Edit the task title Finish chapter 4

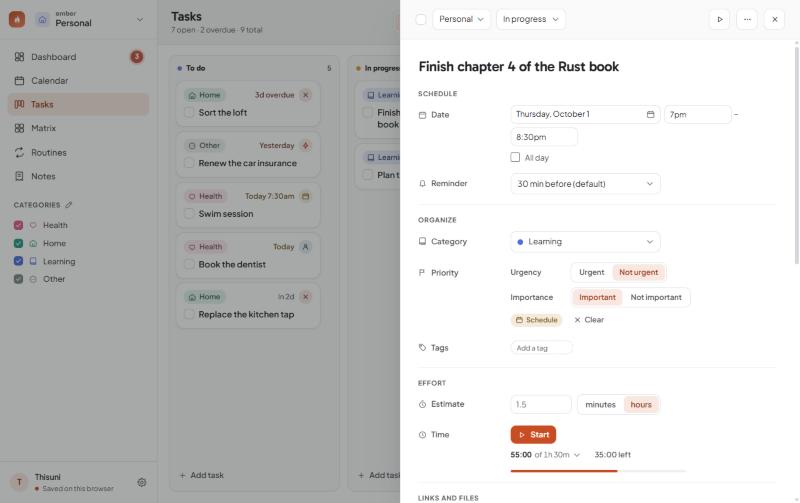click(x=518, y=66)
